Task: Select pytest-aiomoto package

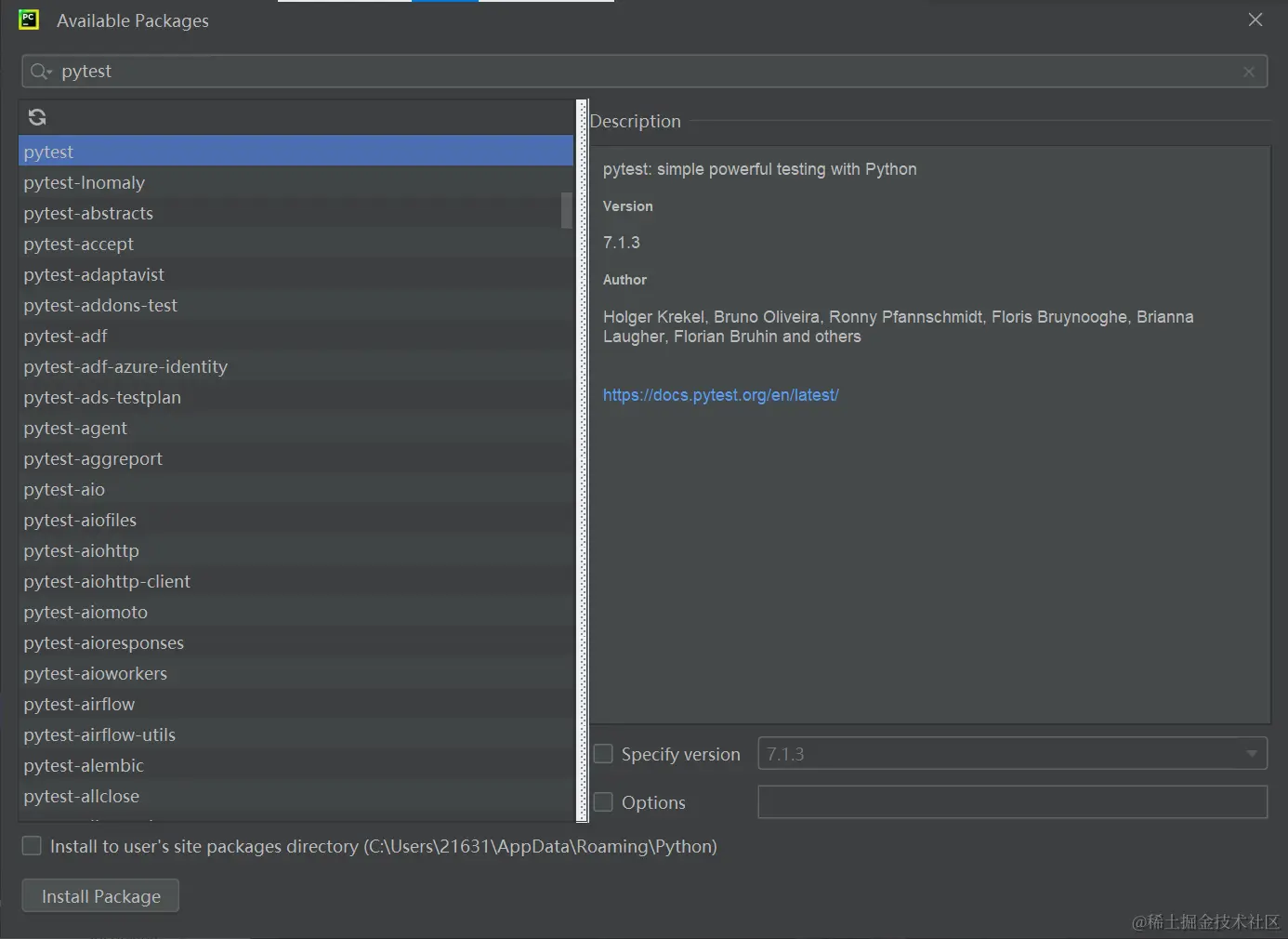Action: coord(296,612)
